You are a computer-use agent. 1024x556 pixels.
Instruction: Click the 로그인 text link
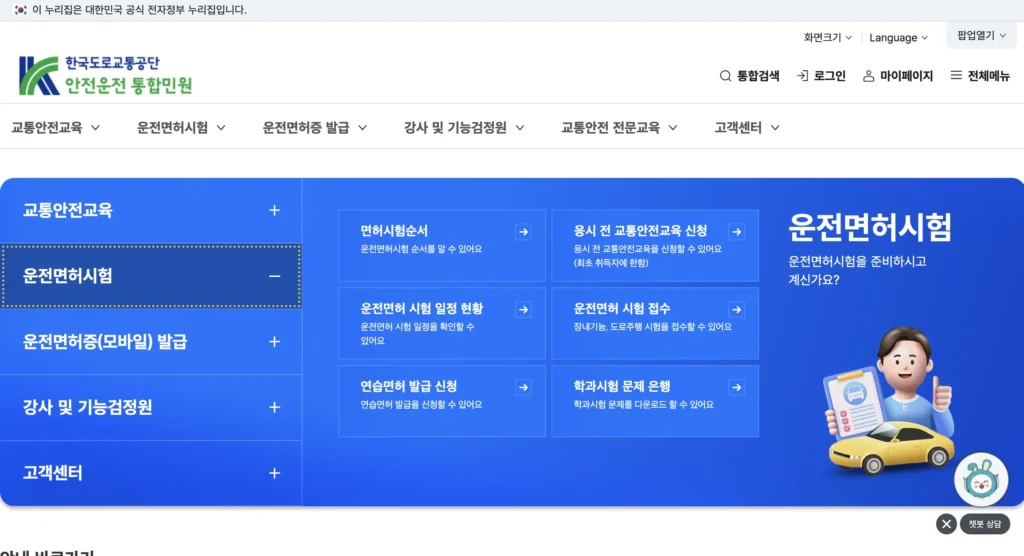tap(829, 76)
